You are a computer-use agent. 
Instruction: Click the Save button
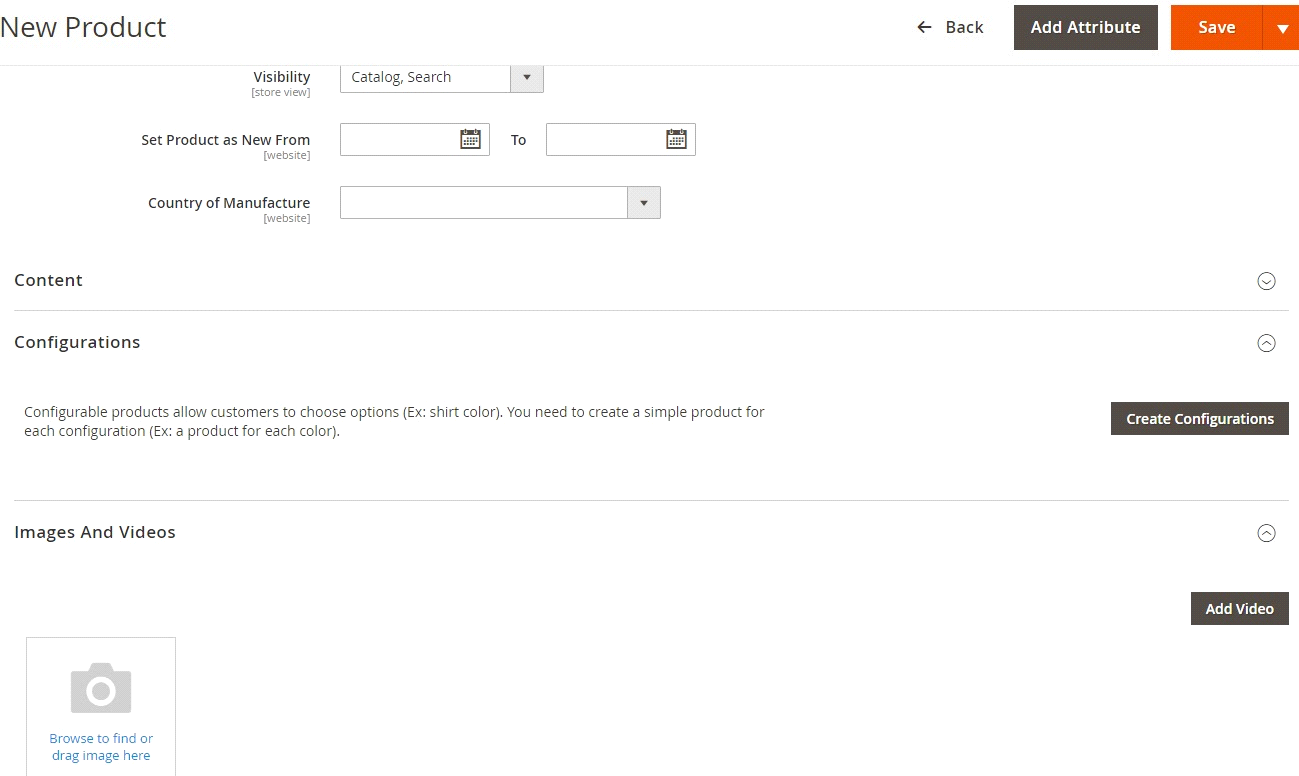tap(1216, 27)
